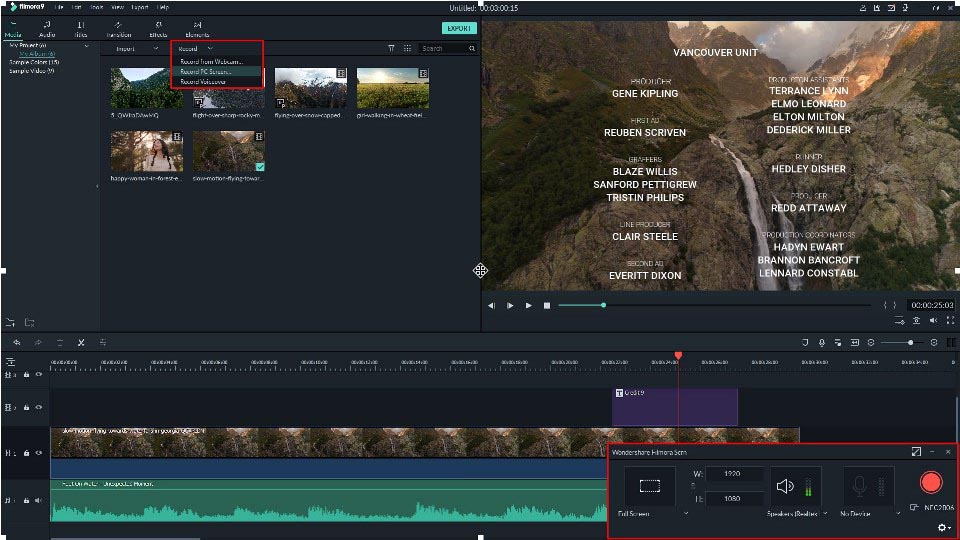Image resolution: width=960 pixels, height=540 pixels.
Task: Click the timeline zoom slider handle
Action: (x=910, y=343)
